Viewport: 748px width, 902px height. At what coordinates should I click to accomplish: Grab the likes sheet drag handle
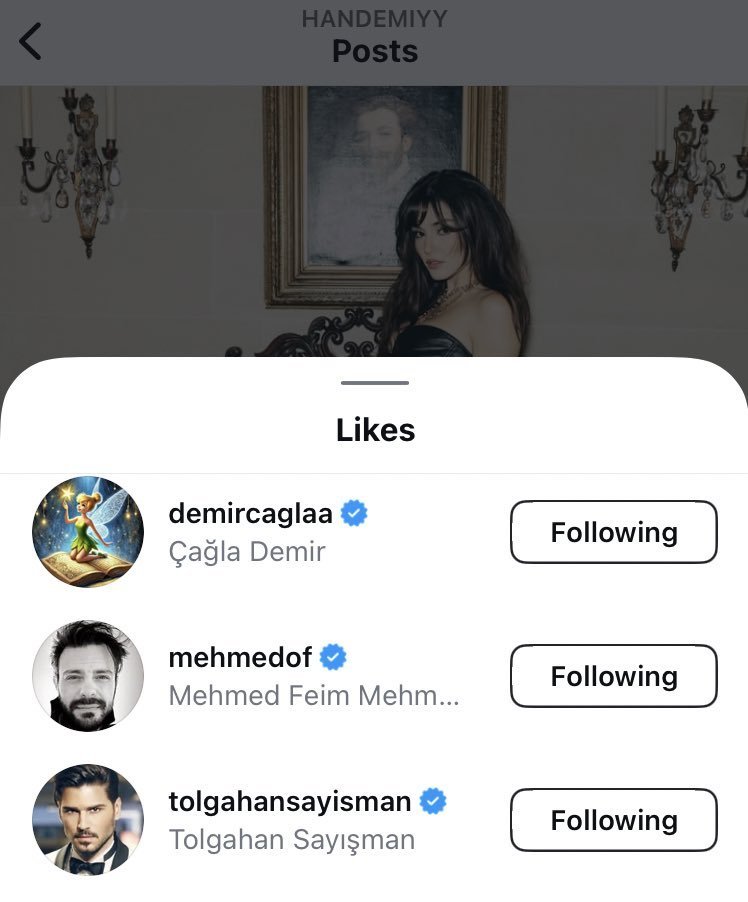click(375, 383)
